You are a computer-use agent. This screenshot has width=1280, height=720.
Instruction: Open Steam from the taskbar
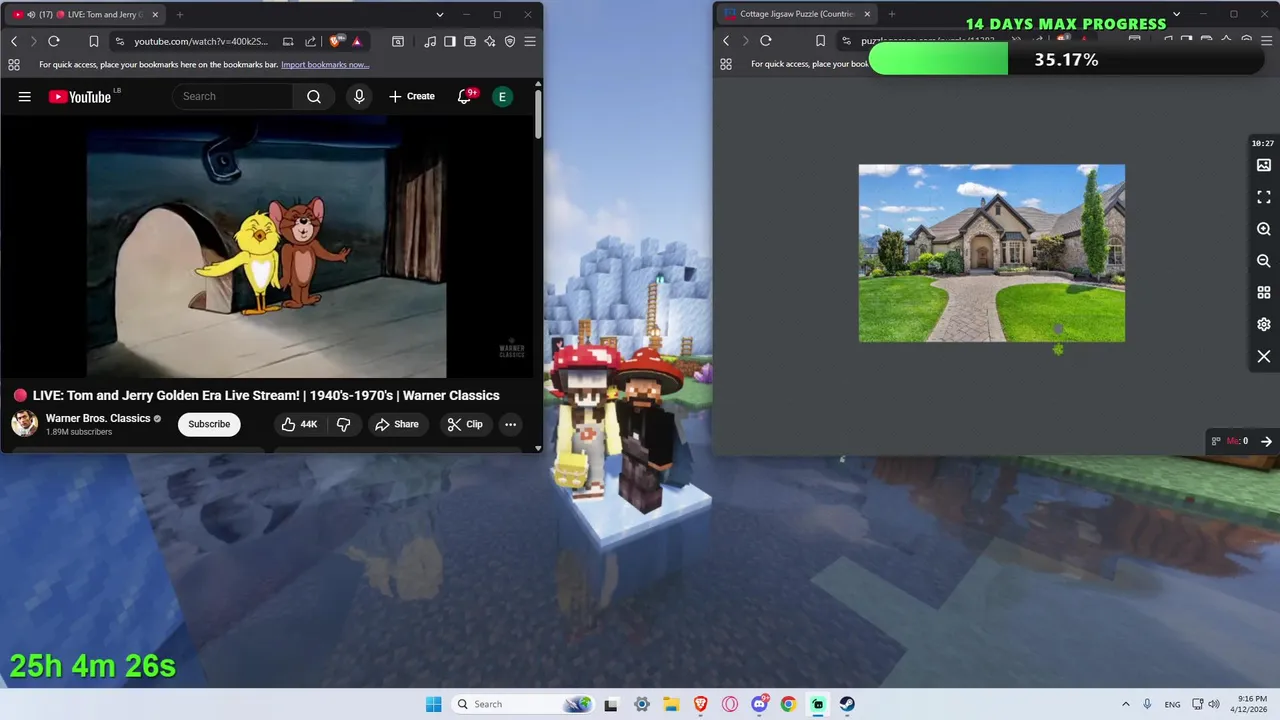tap(847, 704)
